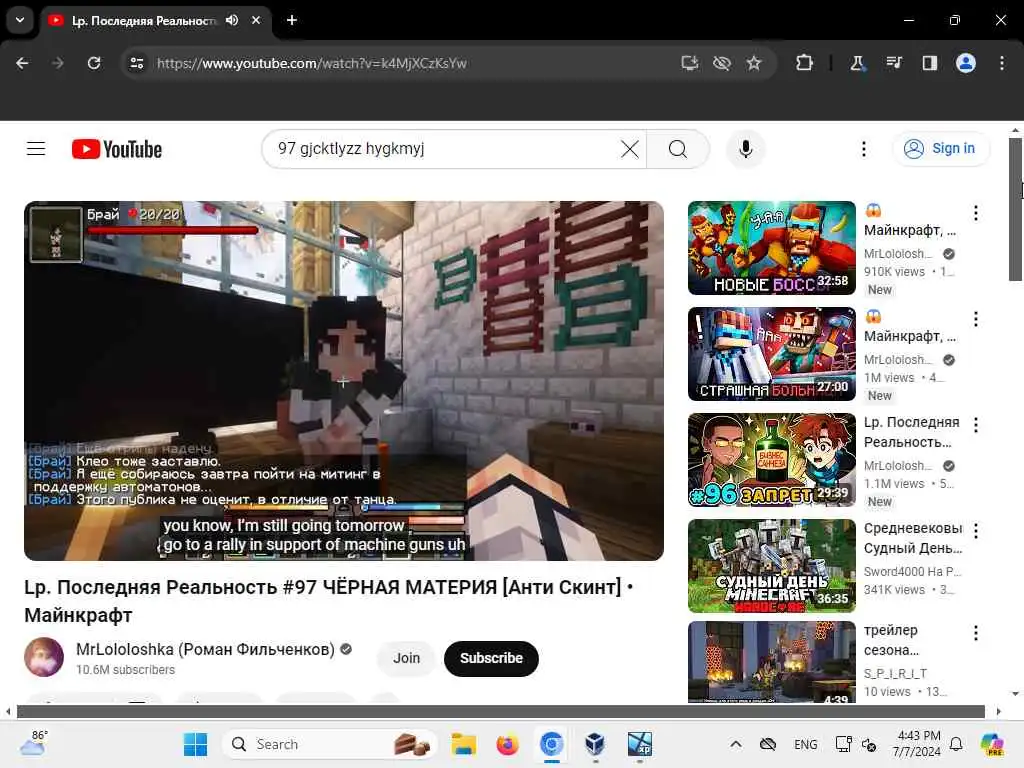Open the Windows Start menu
Screen dimensions: 1024x768
pos(195,744)
